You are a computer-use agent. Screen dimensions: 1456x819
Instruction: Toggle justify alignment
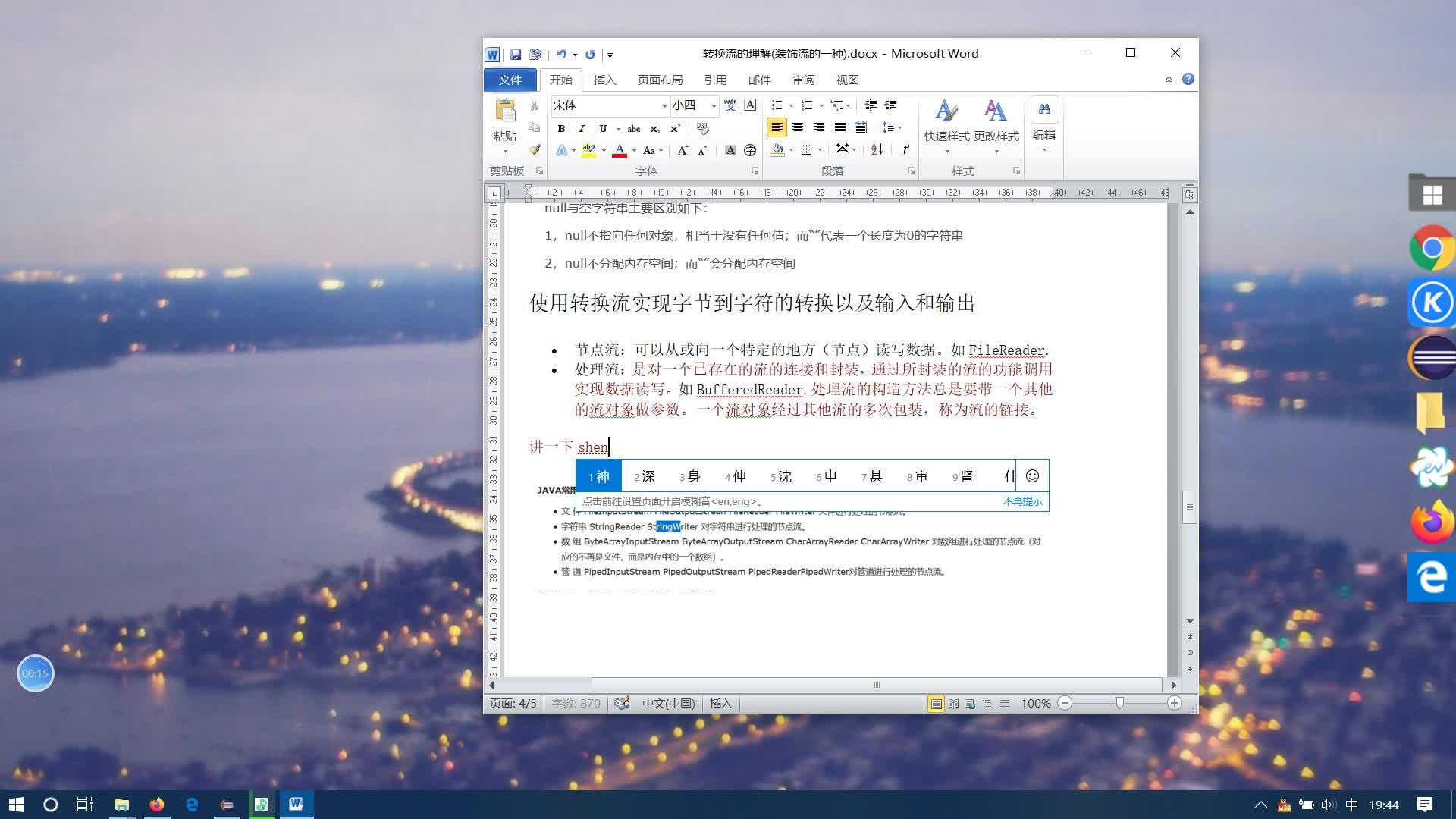840,127
